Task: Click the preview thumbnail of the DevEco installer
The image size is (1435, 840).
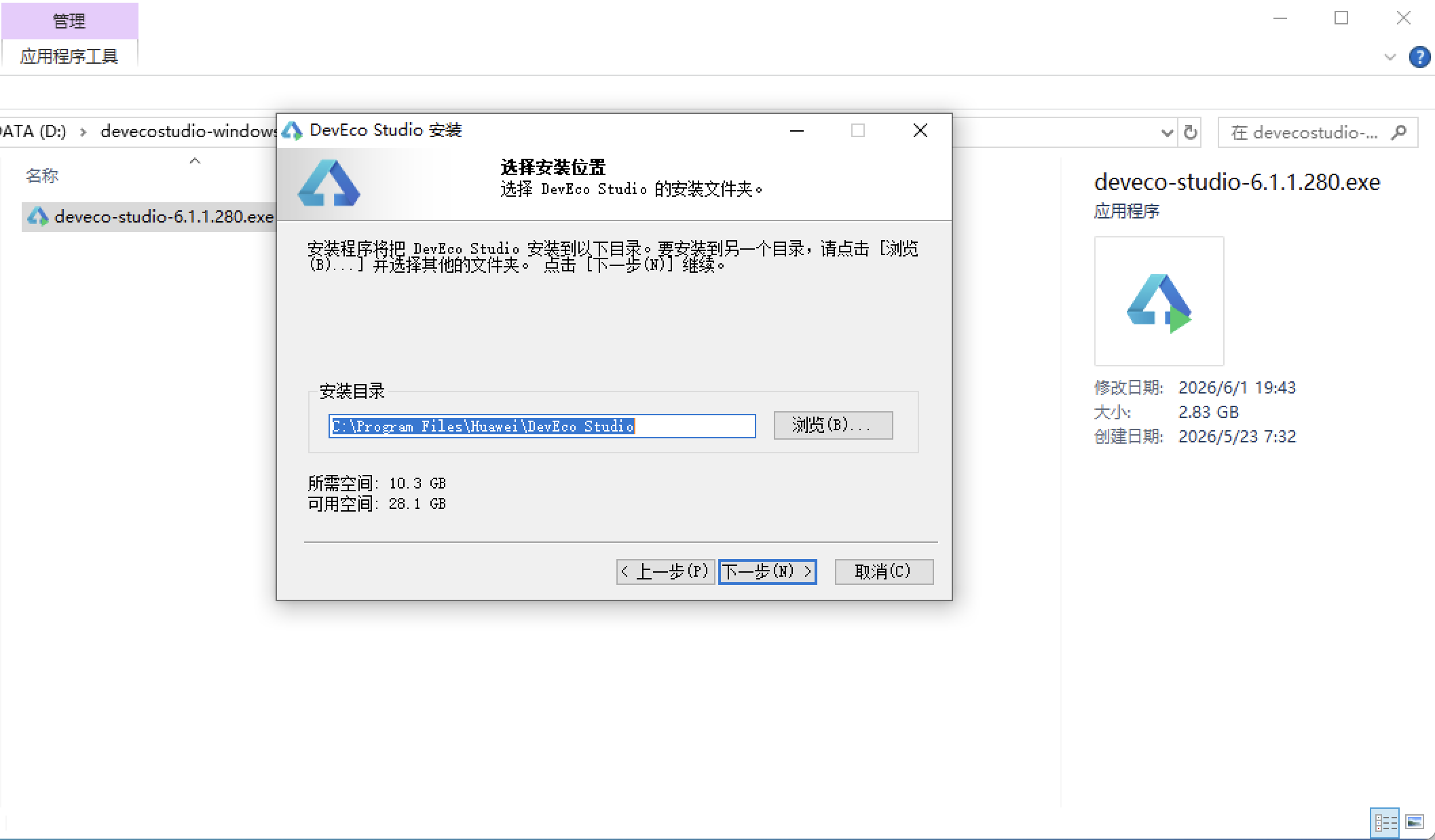Action: point(1159,301)
